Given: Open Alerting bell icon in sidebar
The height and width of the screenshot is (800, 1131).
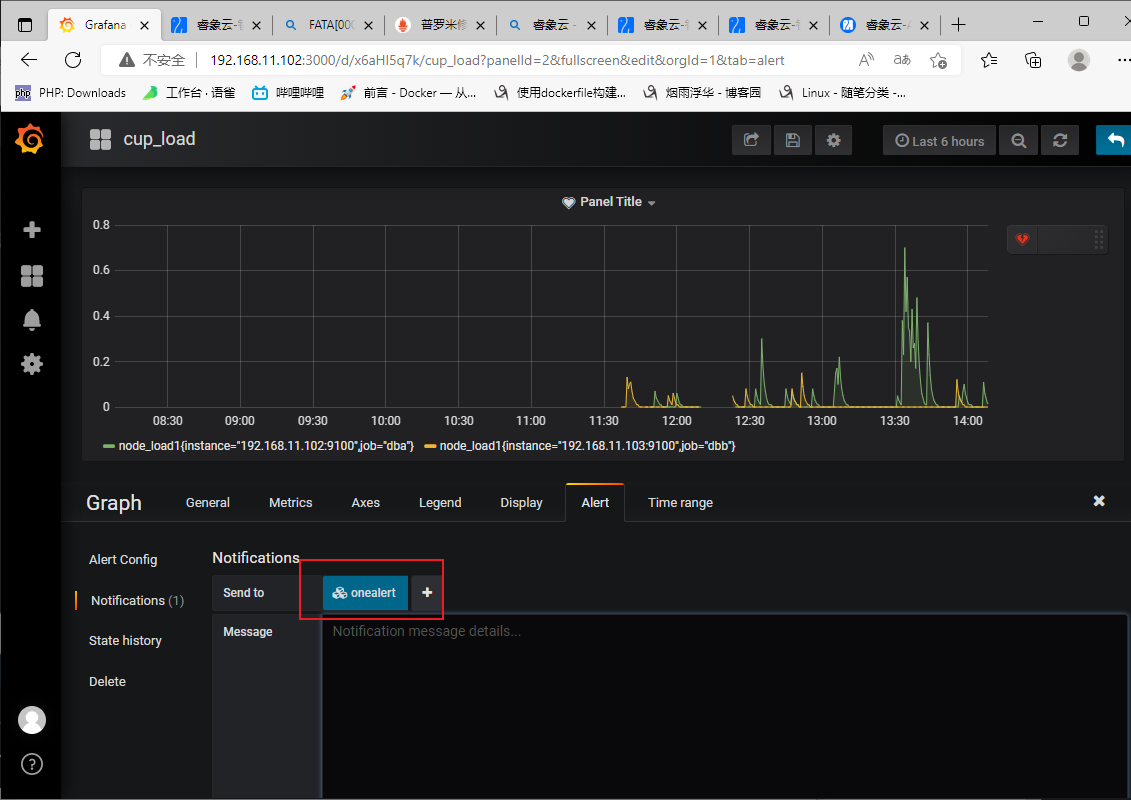Looking at the screenshot, I should pos(32,320).
